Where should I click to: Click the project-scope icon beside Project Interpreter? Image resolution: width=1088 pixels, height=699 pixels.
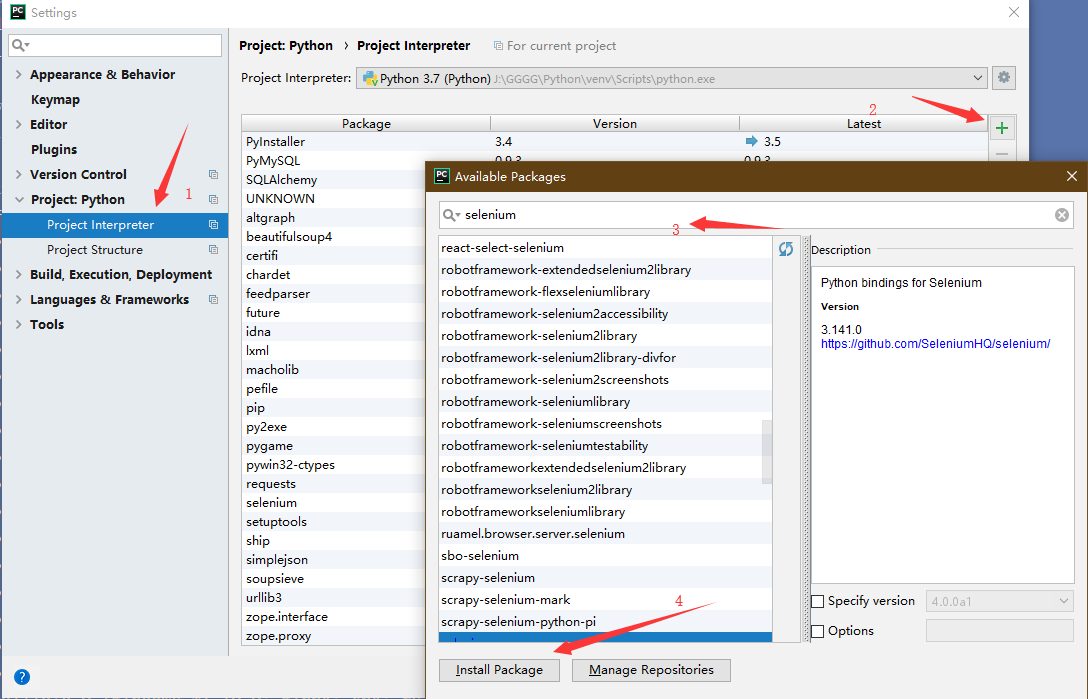tap(213, 225)
